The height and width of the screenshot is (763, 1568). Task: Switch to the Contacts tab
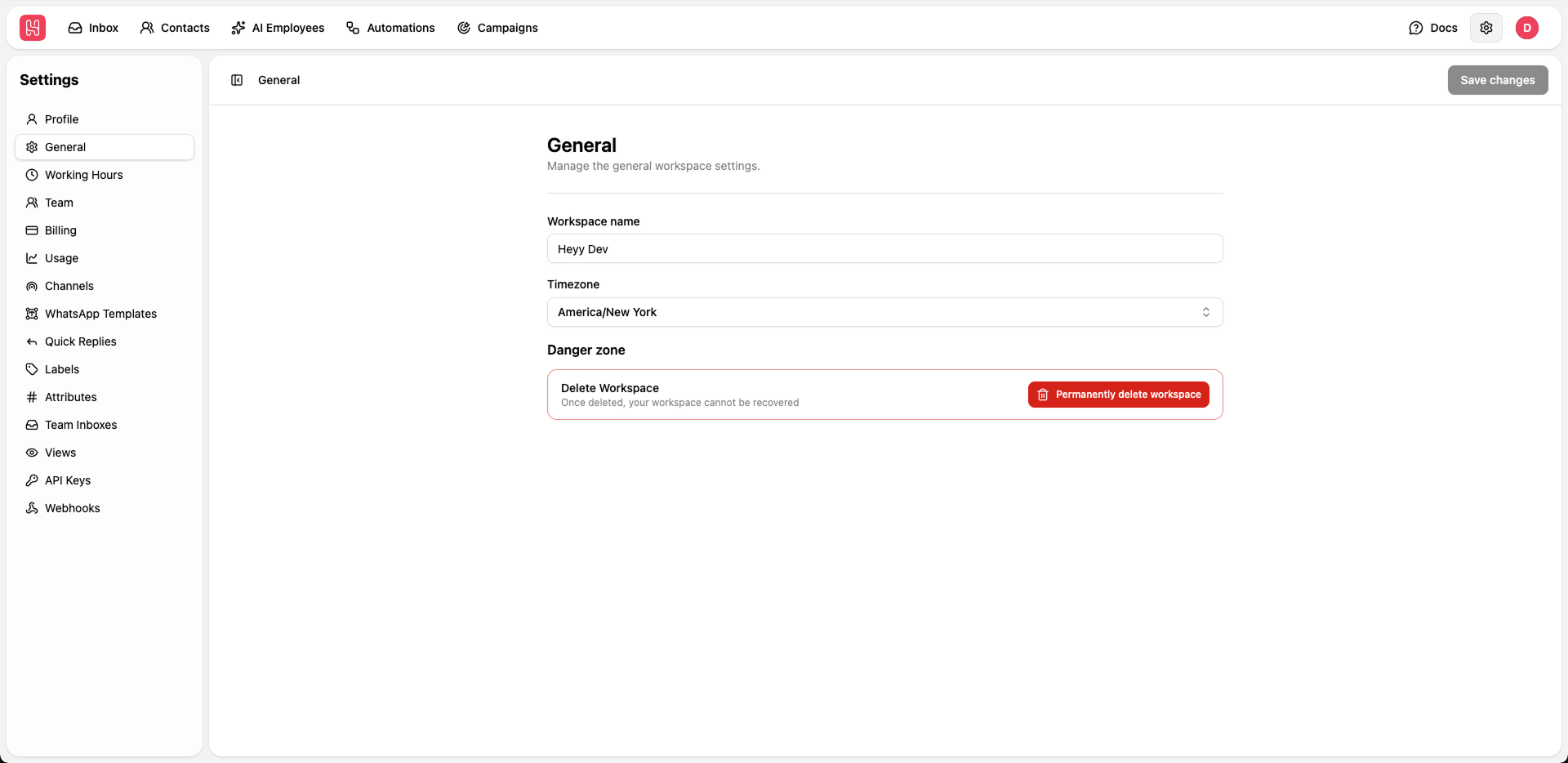(x=174, y=27)
